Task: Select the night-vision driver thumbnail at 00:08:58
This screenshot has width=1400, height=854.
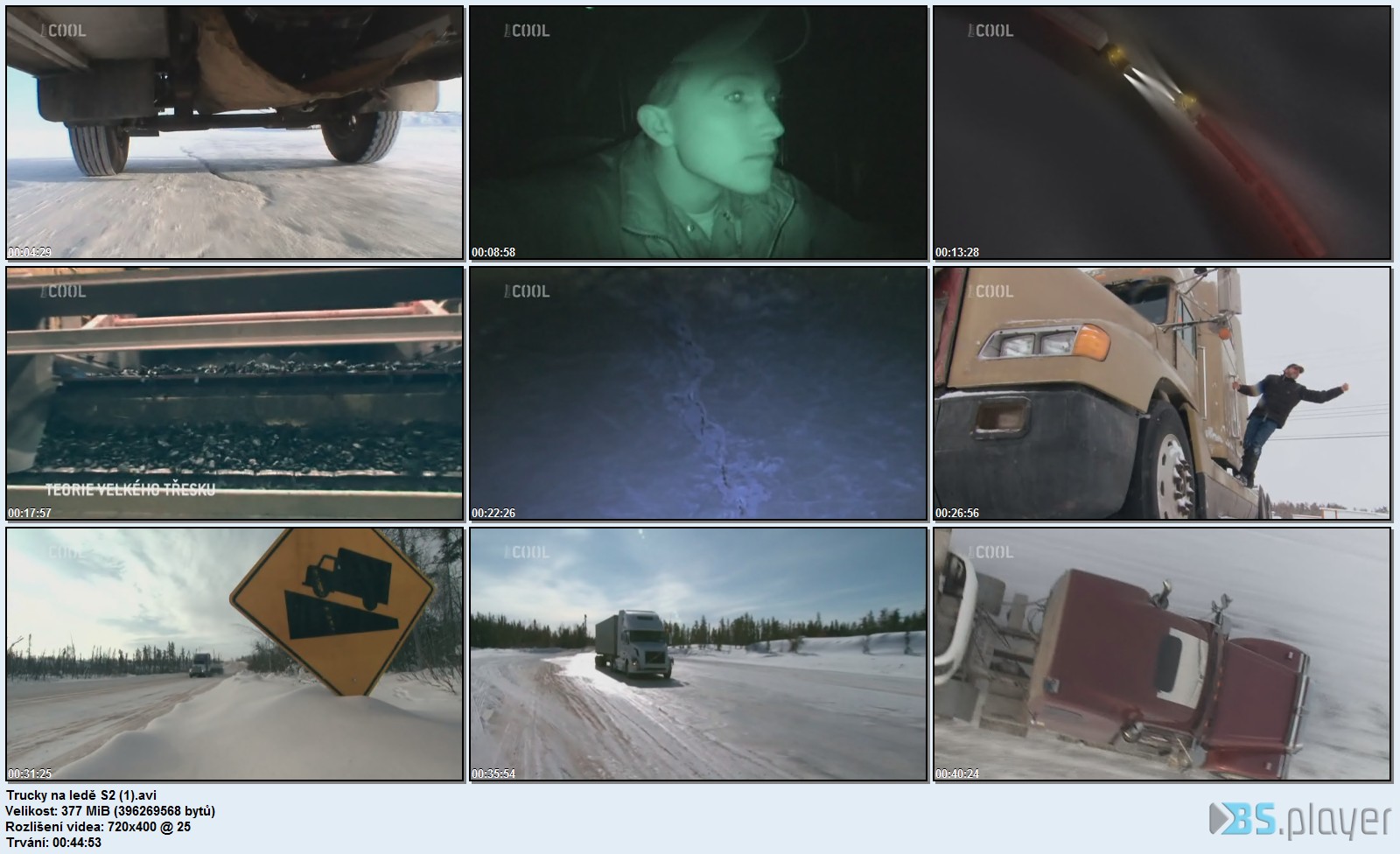Action: pos(698,133)
